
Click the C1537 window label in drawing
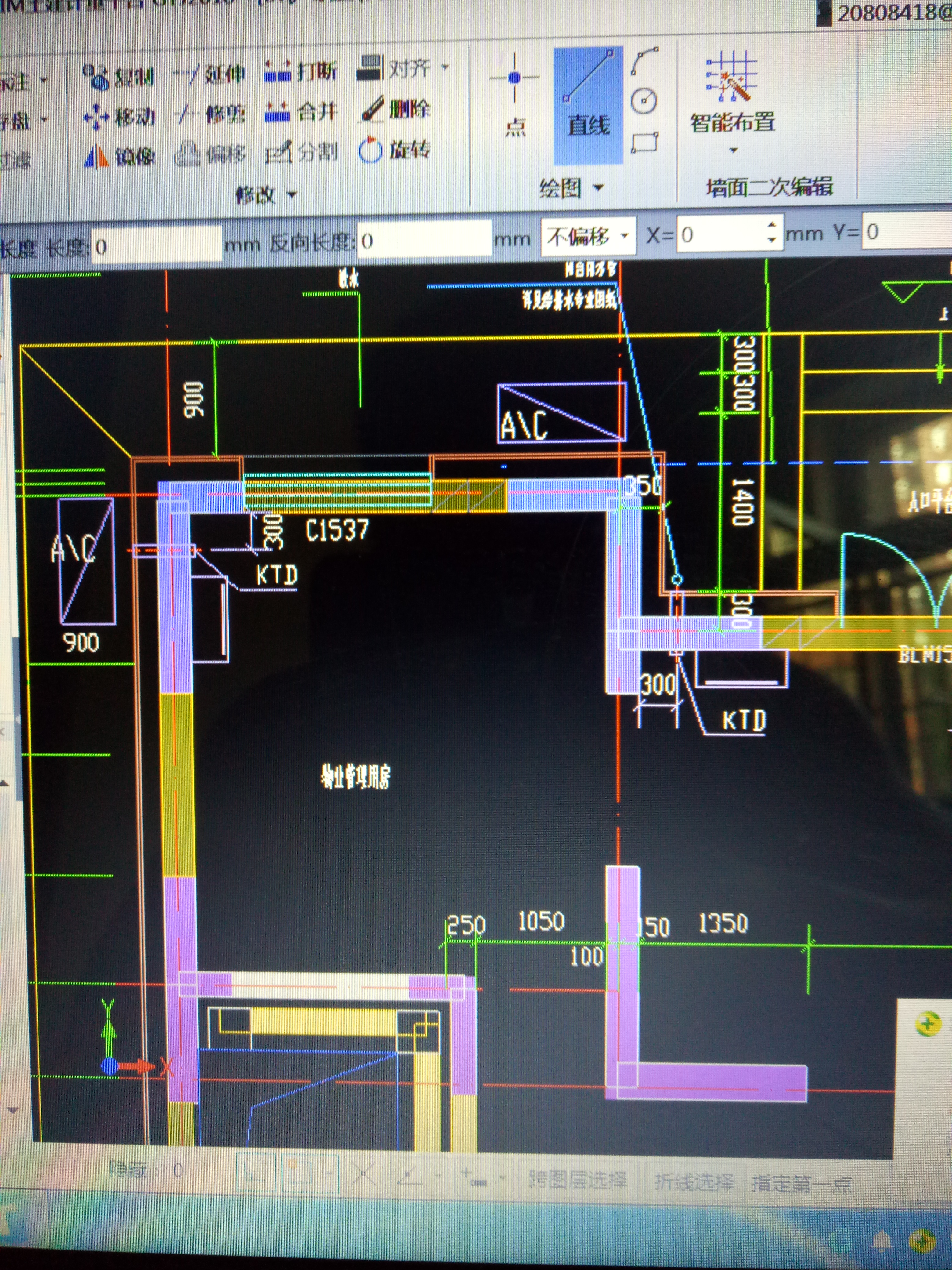(337, 529)
